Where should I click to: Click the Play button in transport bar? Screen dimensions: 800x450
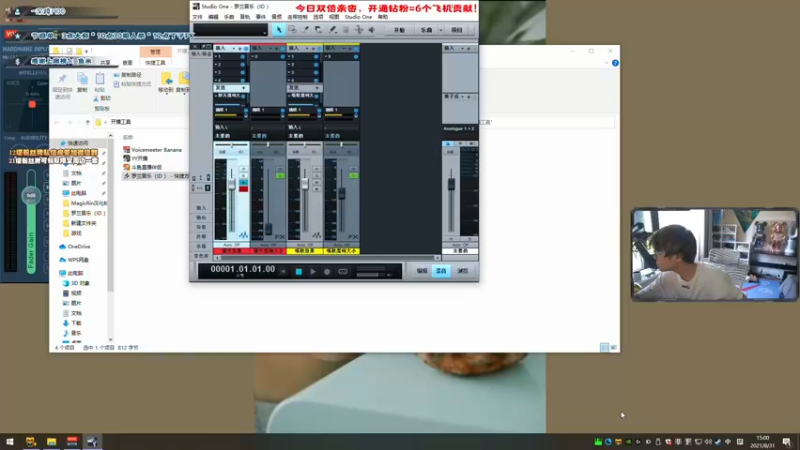[313, 272]
